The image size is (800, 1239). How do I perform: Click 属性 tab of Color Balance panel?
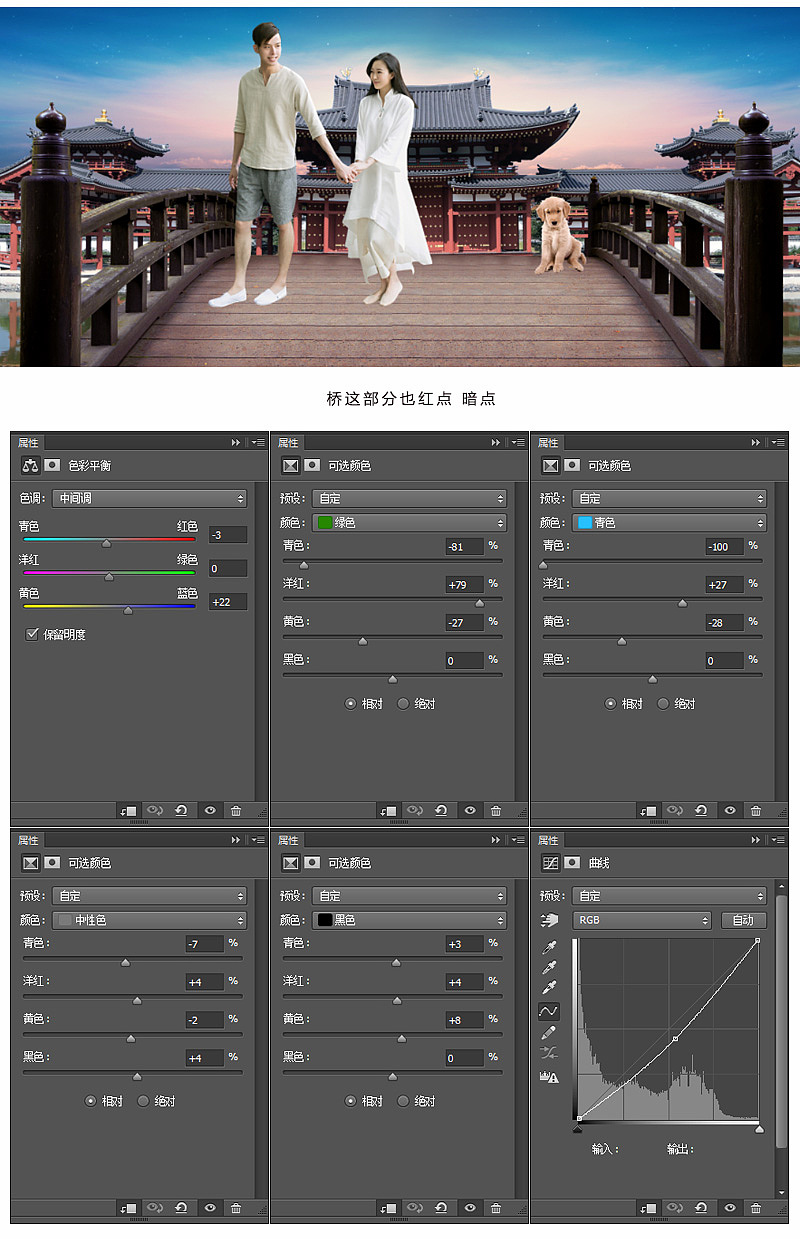28,442
